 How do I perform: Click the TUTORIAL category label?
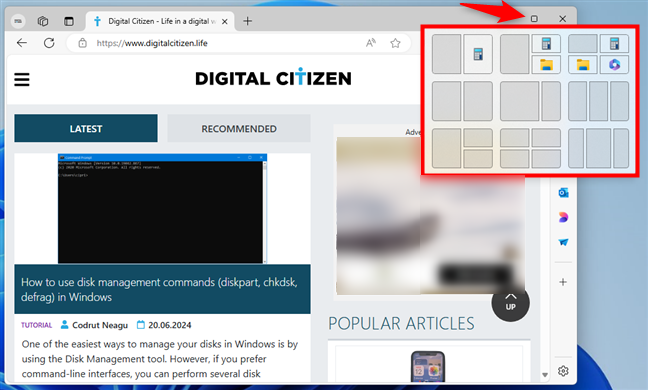(x=36, y=325)
